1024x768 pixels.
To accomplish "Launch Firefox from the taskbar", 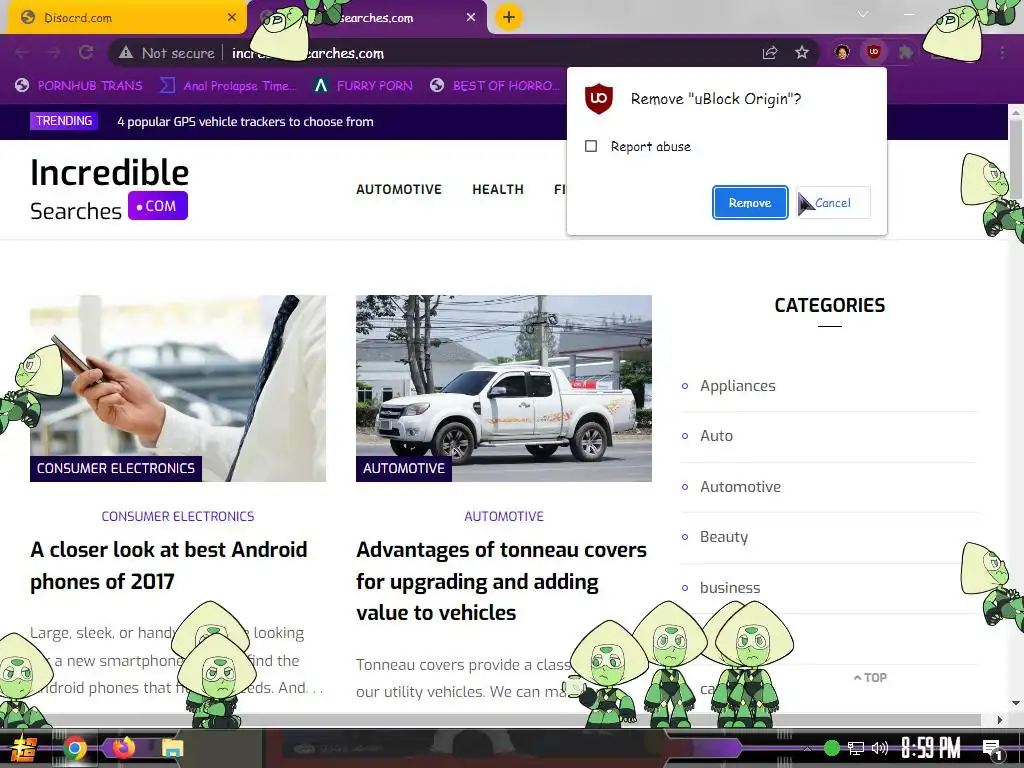I will [x=123, y=748].
